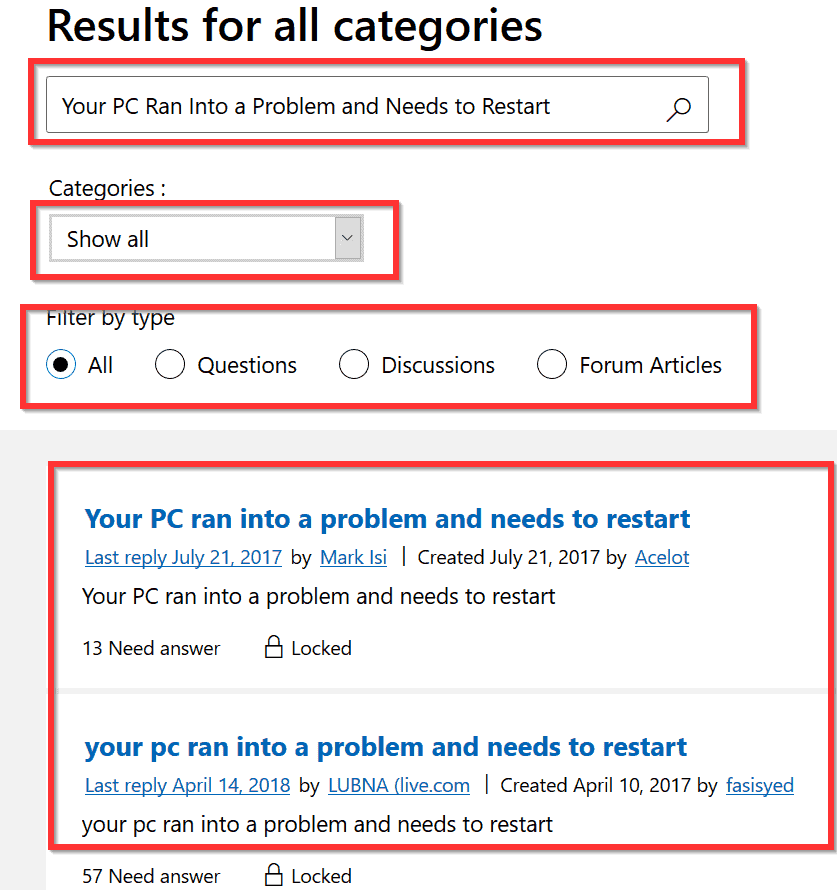
Task: Select the Discussions filter option
Action: pyautogui.click(x=354, y=364)
